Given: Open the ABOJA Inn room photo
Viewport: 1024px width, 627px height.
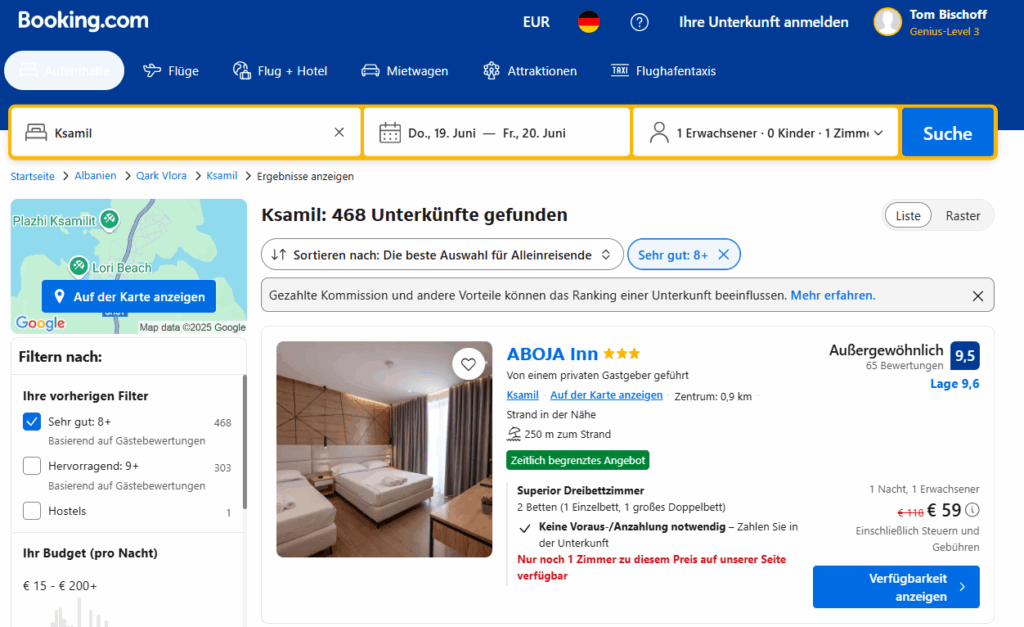Looking at the screenshot, I should tap(384, 449).
